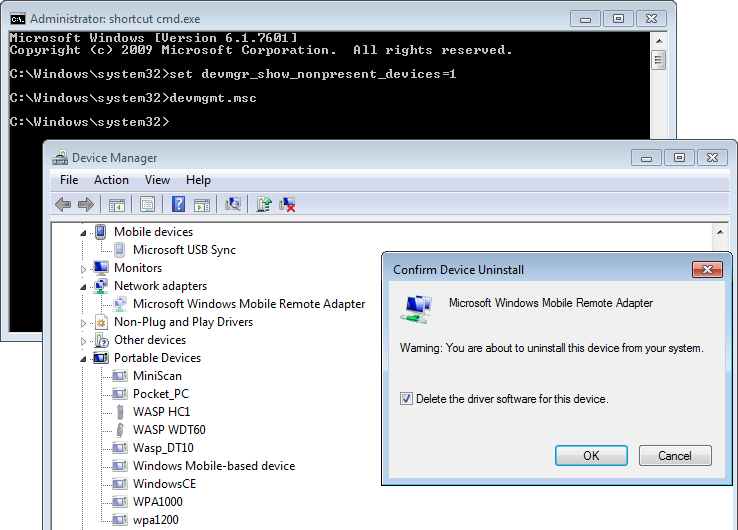
Task: Toggle the Show/Hide Console Tree toolbar icon
Action: pos(117,205)
